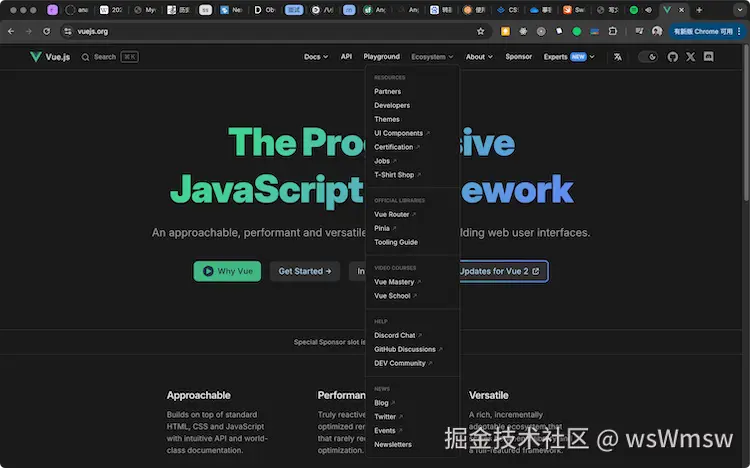View site information icon in address bar
The image size is (750, 468).
pyautogui.click(x=68, y=31)
